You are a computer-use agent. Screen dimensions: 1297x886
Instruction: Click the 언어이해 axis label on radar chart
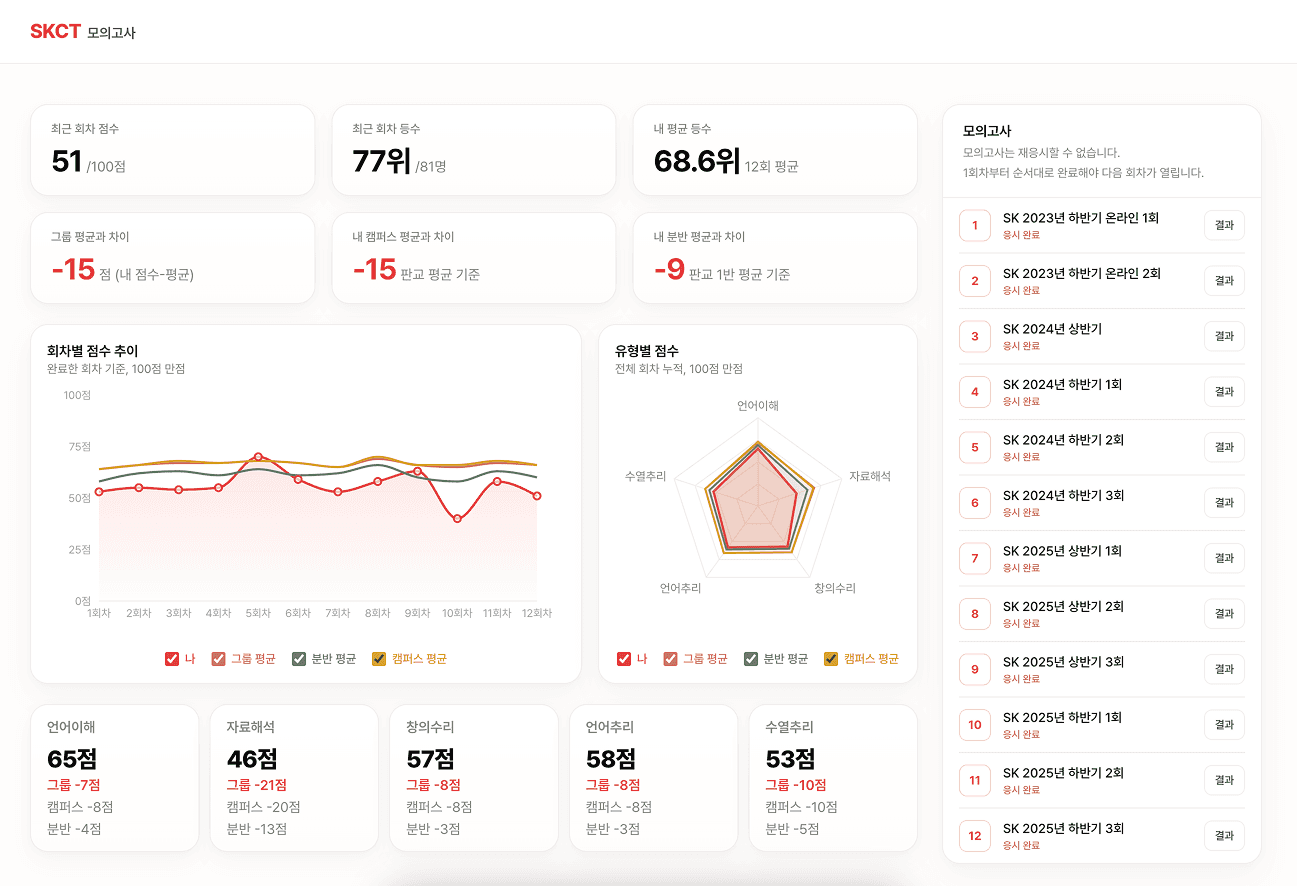click(x=758, y=406)
